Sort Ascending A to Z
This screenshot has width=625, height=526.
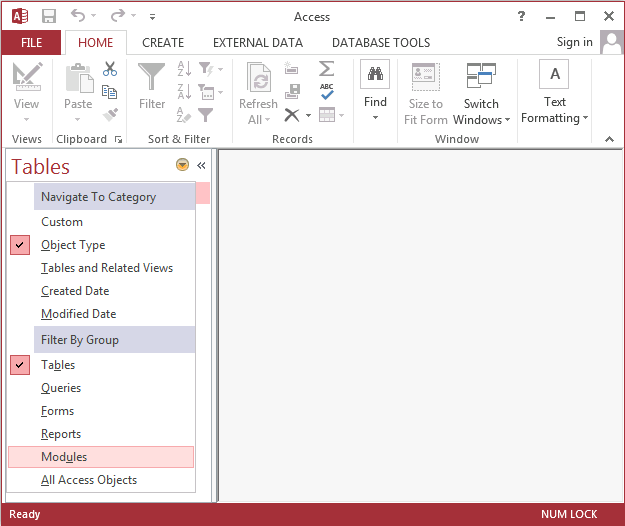coord(184,69)
